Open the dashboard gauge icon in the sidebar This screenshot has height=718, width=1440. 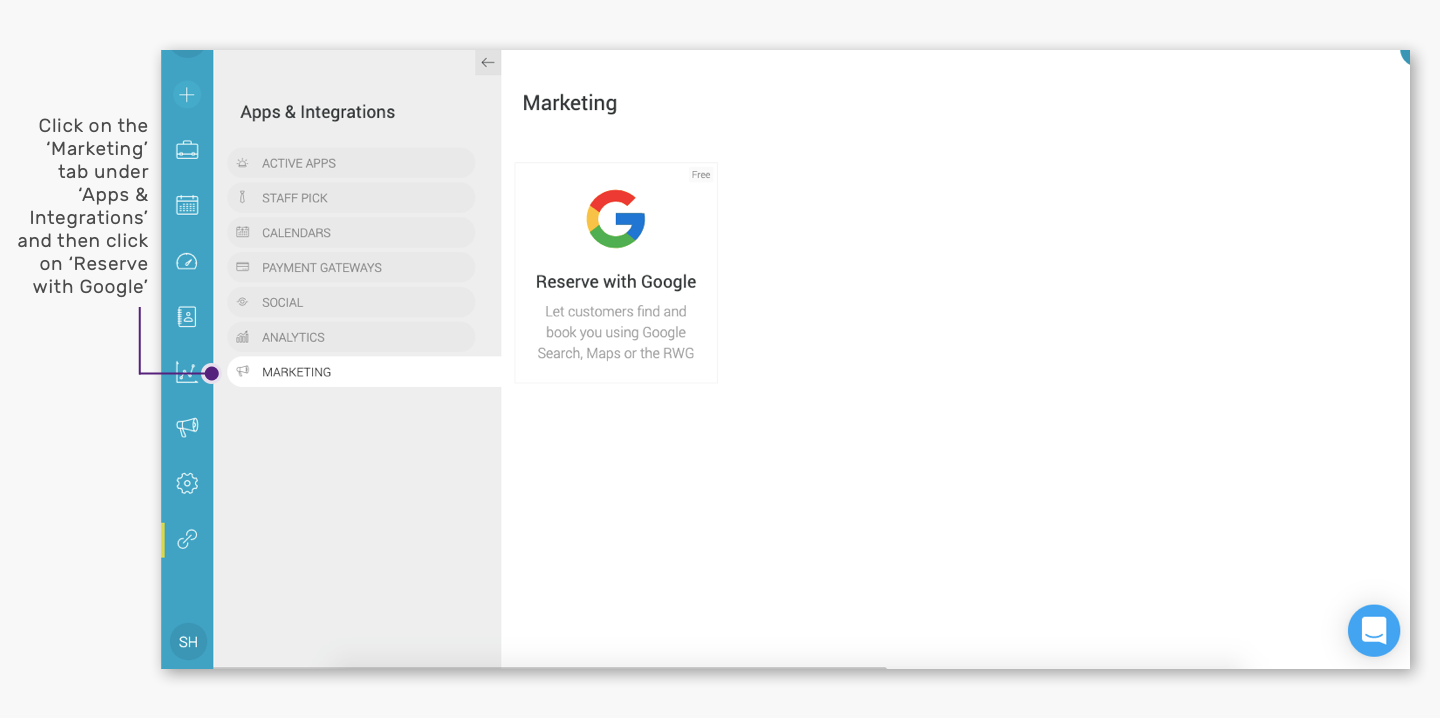point(187,261)
